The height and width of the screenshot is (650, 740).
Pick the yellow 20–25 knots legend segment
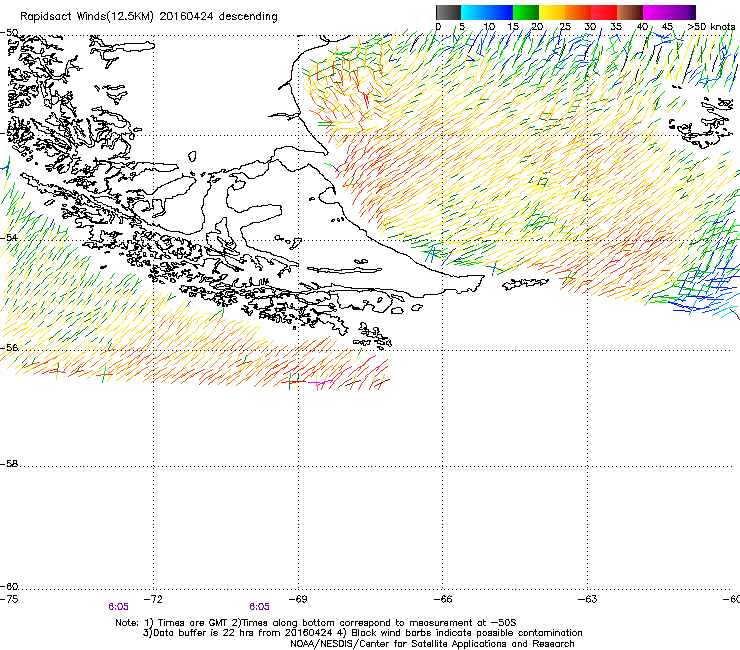coord(552,12)
